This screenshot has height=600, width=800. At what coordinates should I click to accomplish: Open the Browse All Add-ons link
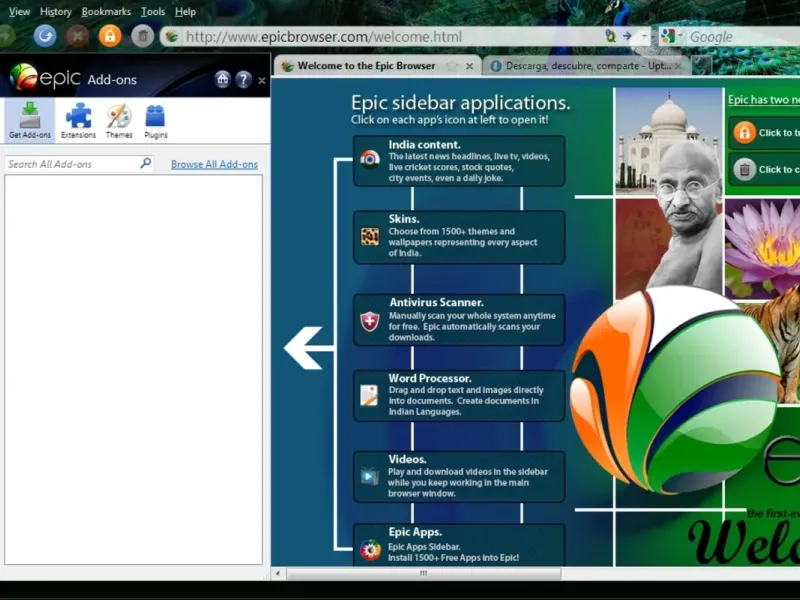[214, 164]
